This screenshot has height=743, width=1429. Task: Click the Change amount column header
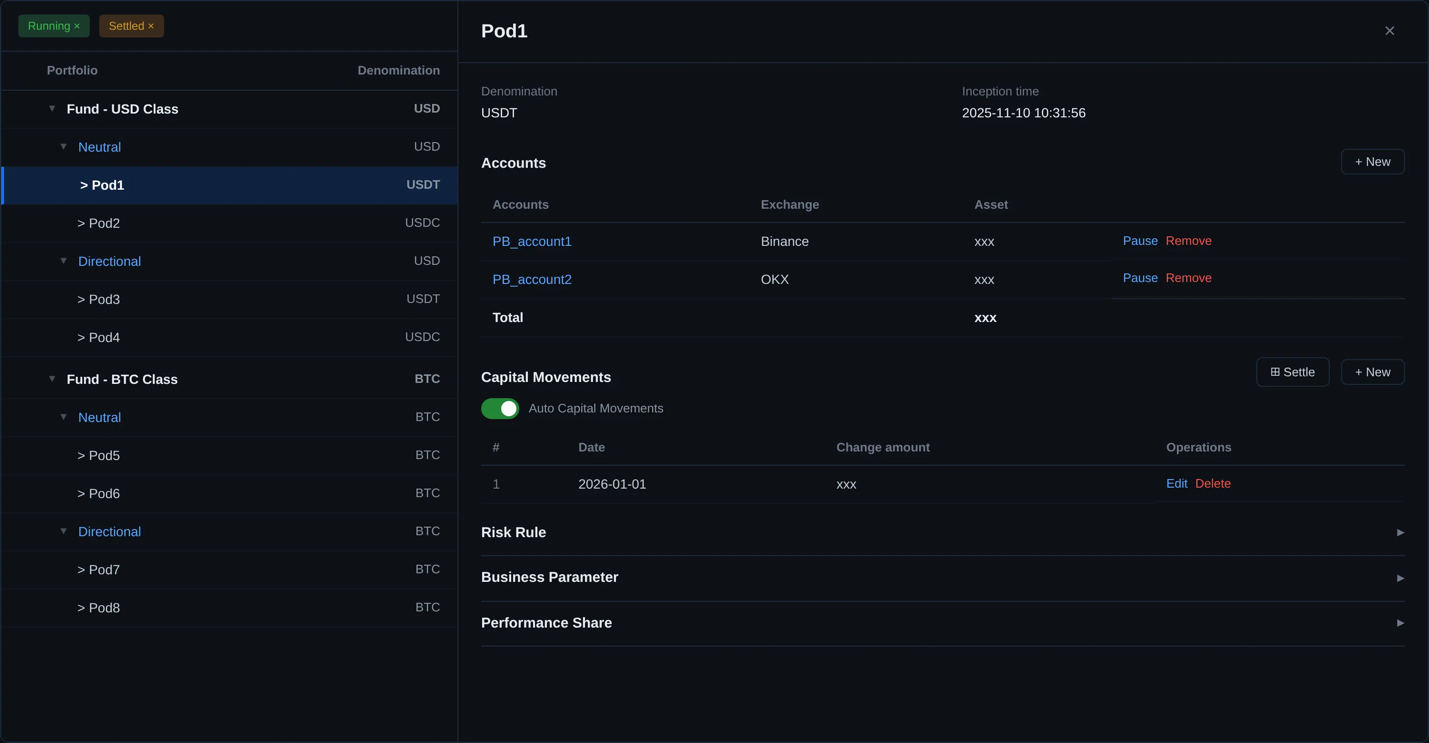[x=883, y=447]
